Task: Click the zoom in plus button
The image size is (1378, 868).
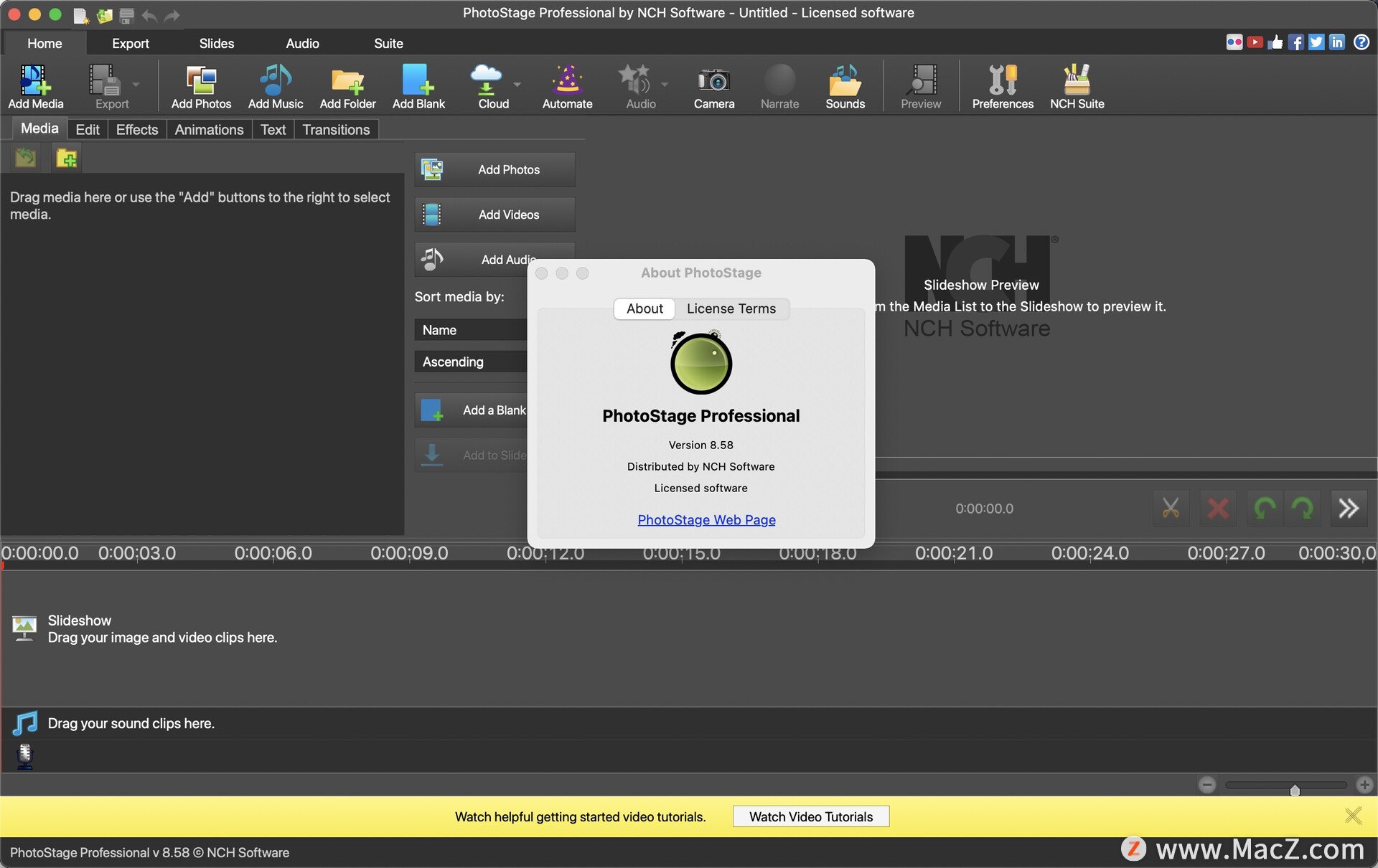Action: click(x=1364, y=785)
